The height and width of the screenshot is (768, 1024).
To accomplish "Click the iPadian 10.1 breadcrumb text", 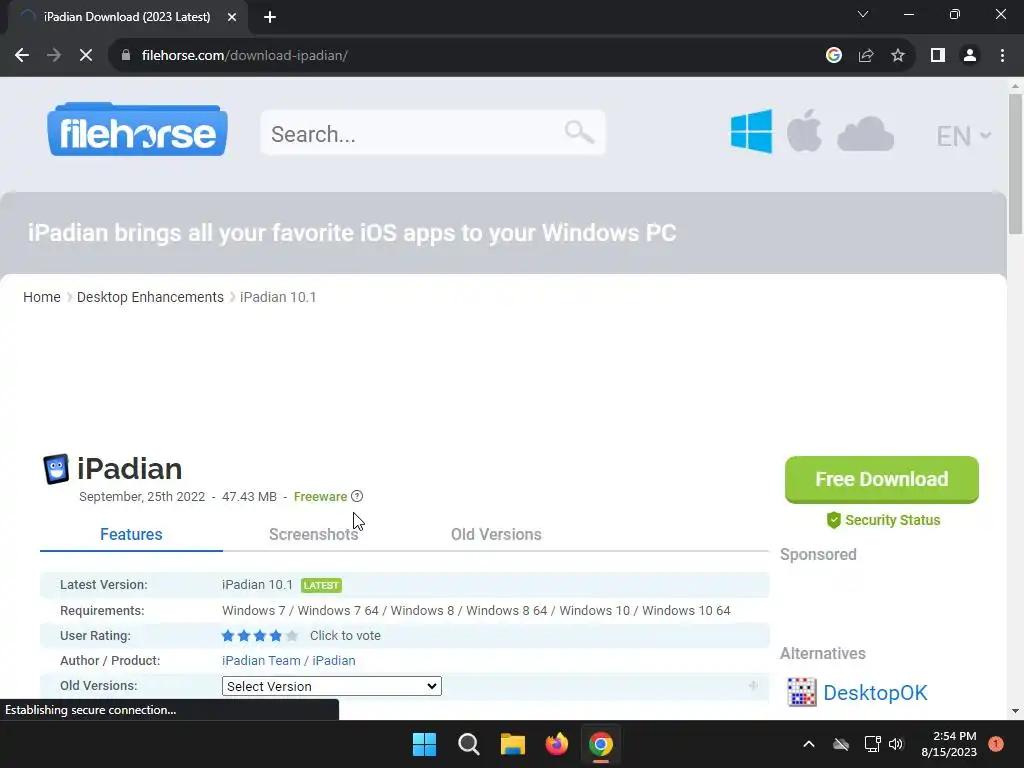I will coord(278,297).
